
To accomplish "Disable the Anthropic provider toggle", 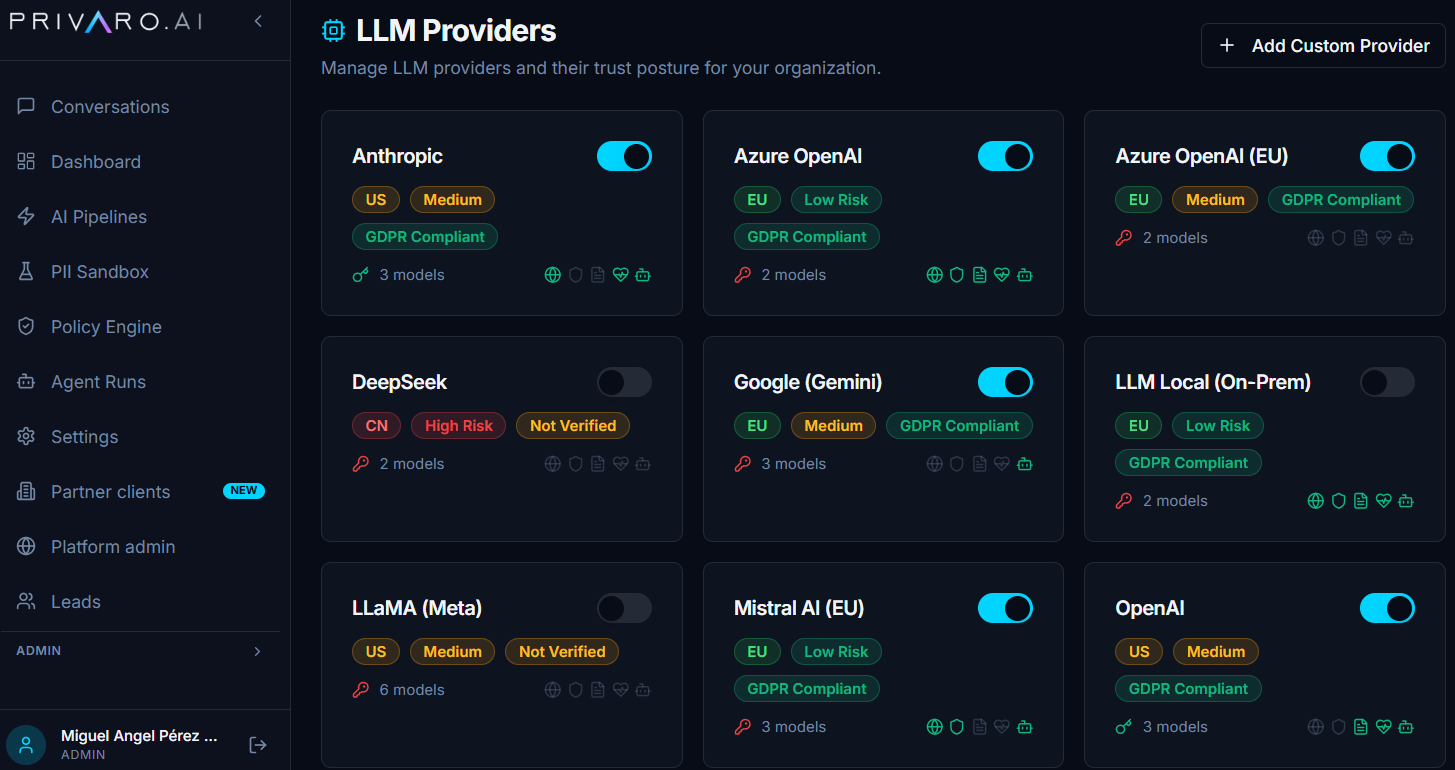I will click(x=624, y=156).
